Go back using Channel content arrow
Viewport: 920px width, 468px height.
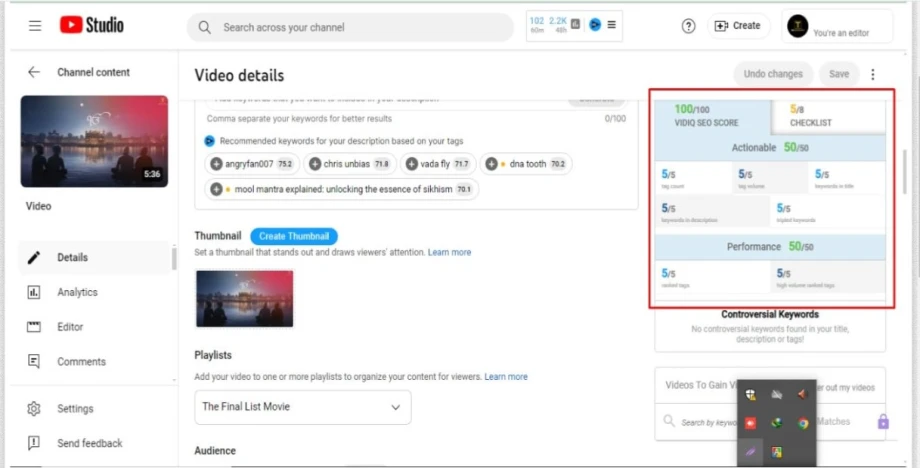point(34,72)
